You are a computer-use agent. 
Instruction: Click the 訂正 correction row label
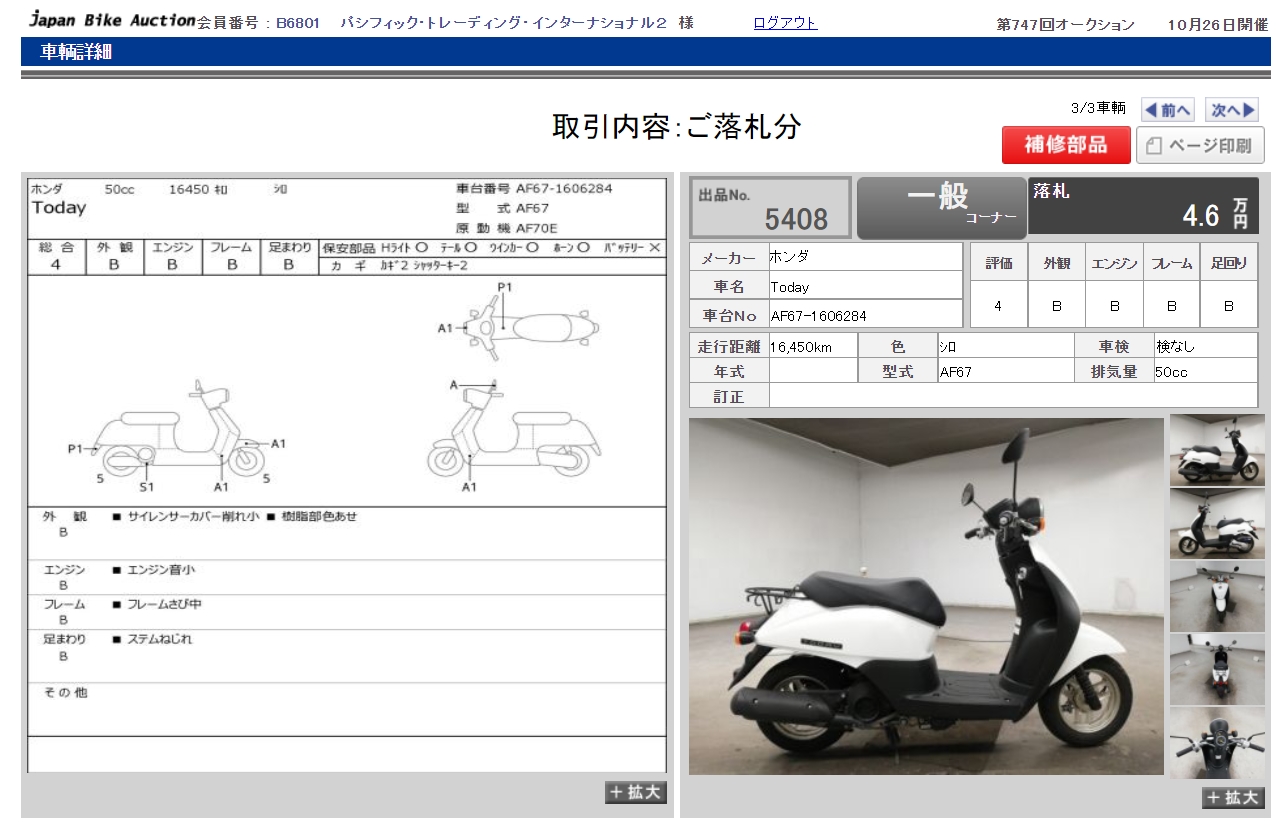pos(729,396)
